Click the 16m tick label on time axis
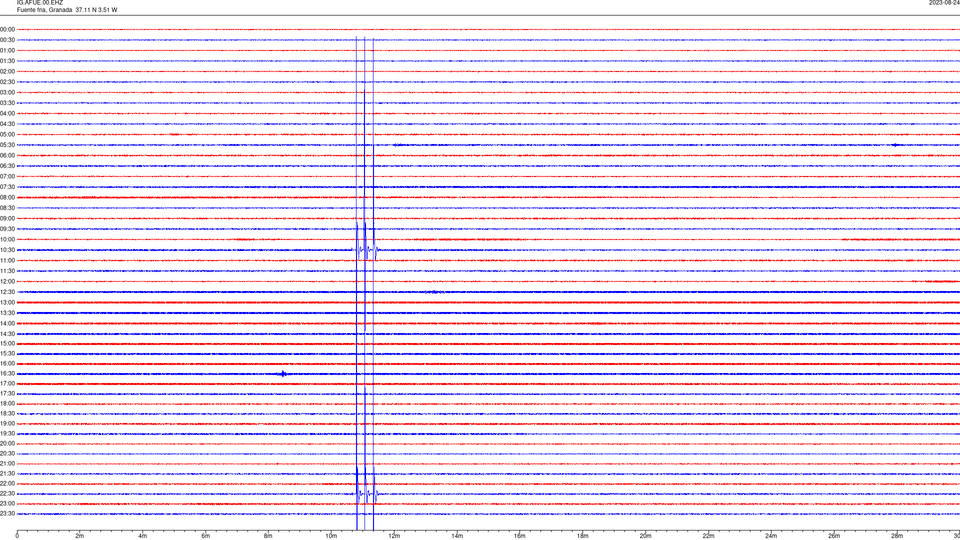Image resolution: width=960 pixels, height=540 pixels. [520, 536]
